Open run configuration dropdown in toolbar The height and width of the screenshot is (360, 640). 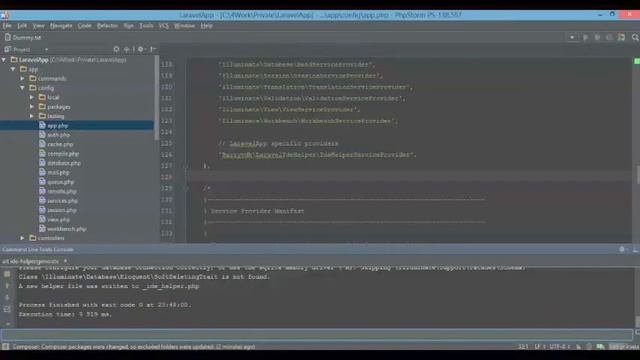point(572,38)
